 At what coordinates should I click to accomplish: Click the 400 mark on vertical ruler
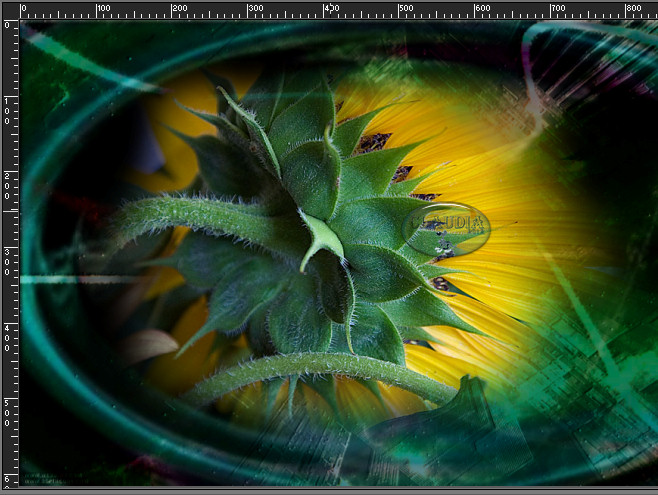7,338
